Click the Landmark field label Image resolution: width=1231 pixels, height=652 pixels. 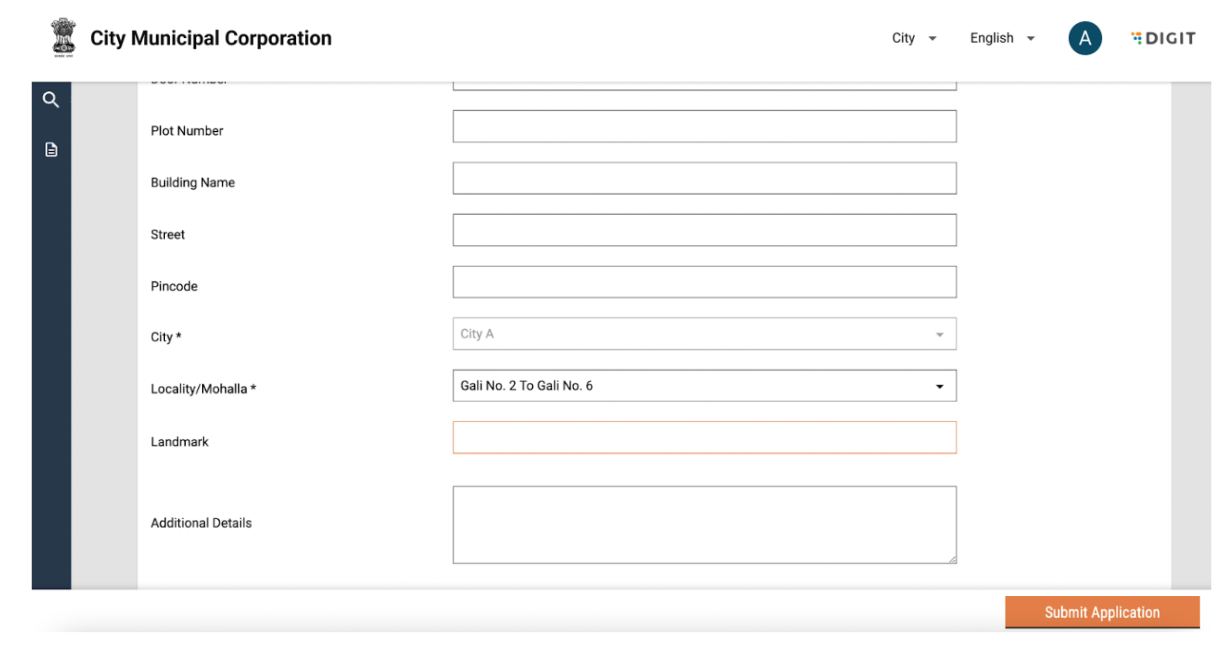tap(180, 442)
